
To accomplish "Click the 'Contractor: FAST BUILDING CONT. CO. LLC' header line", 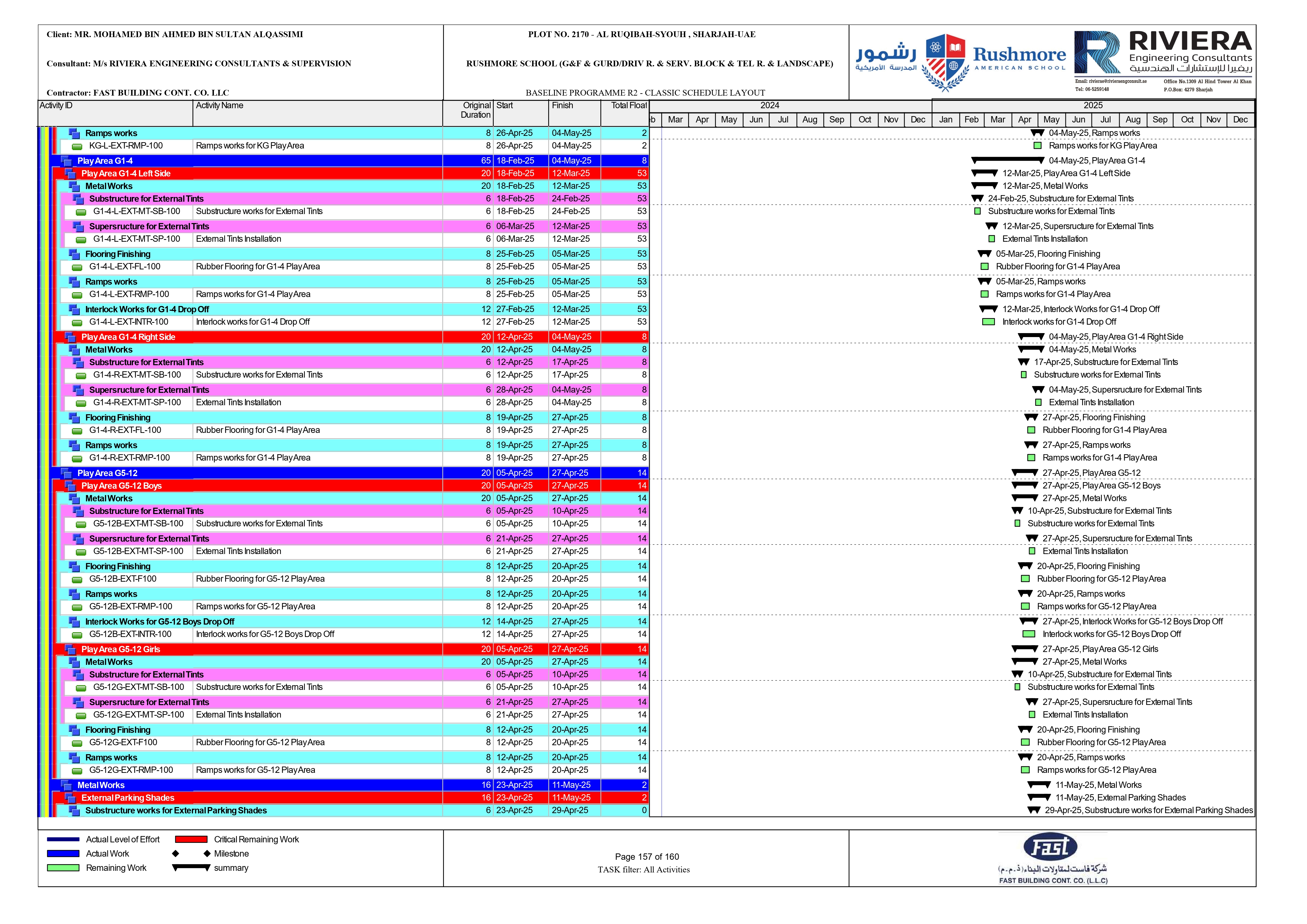I will click(x=138, y=93).
